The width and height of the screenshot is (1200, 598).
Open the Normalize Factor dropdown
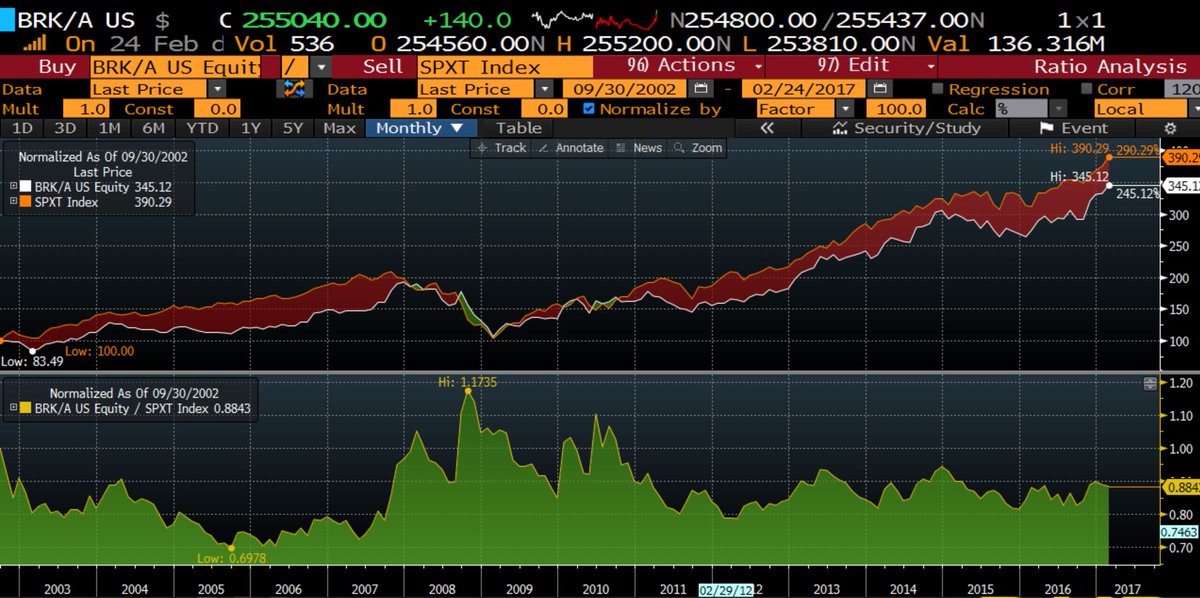point(845,109)
